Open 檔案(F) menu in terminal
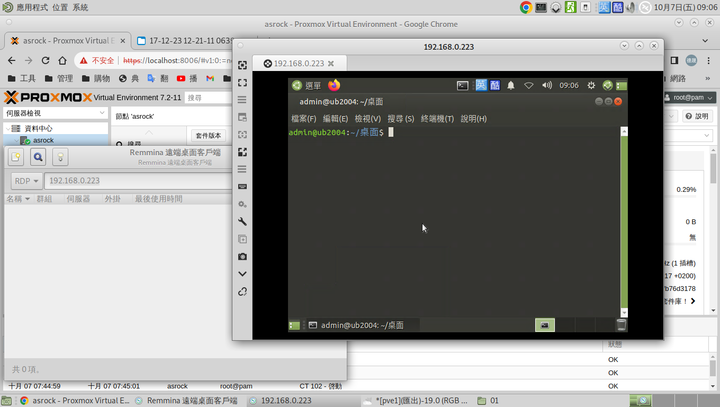The image size is (720, 407). pyautogui.click(x=304, y=119)
